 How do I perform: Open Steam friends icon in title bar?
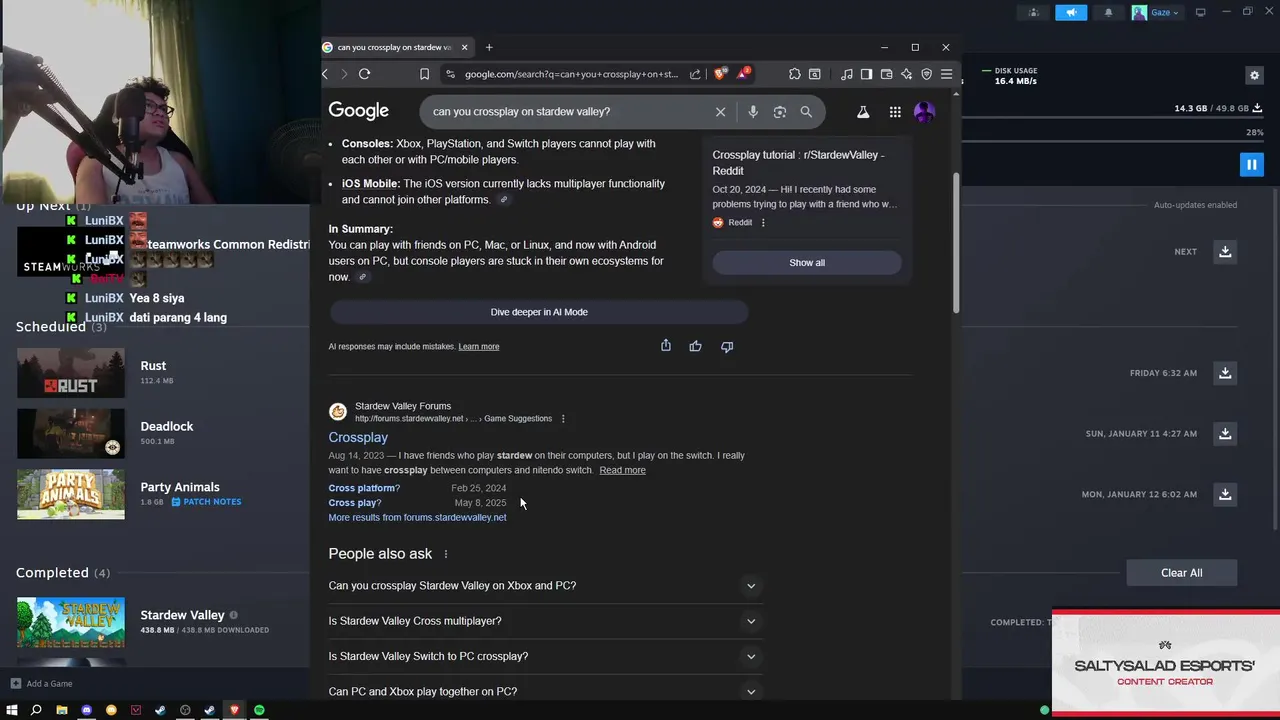[1034, 13]
